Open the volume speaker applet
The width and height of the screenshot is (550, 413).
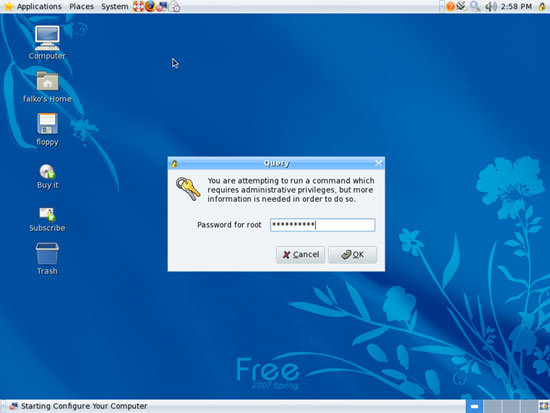tap(491, 6)
